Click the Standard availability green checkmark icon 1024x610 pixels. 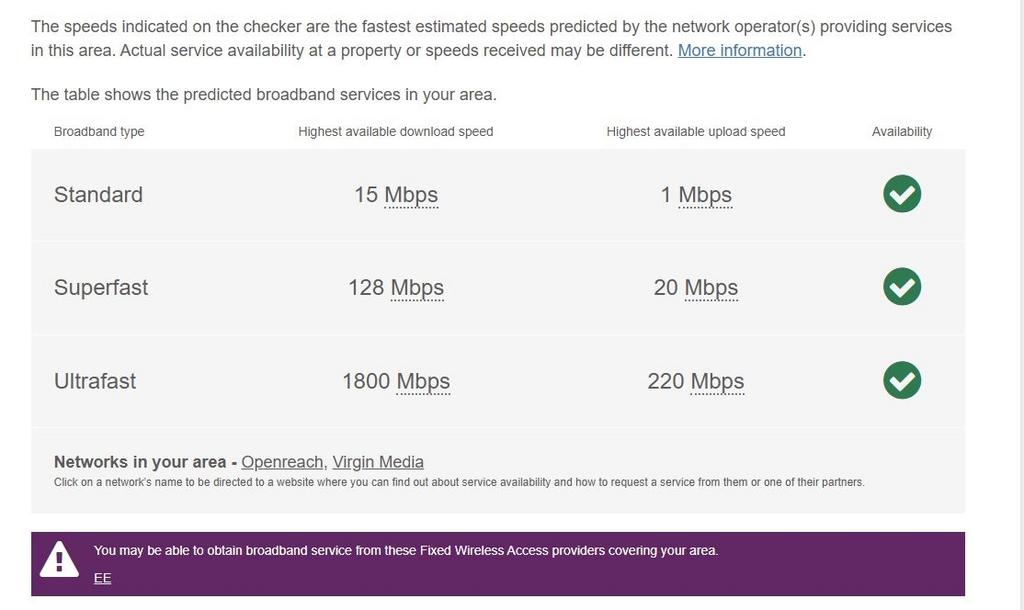pyautogui.click(x=902, y=194)
